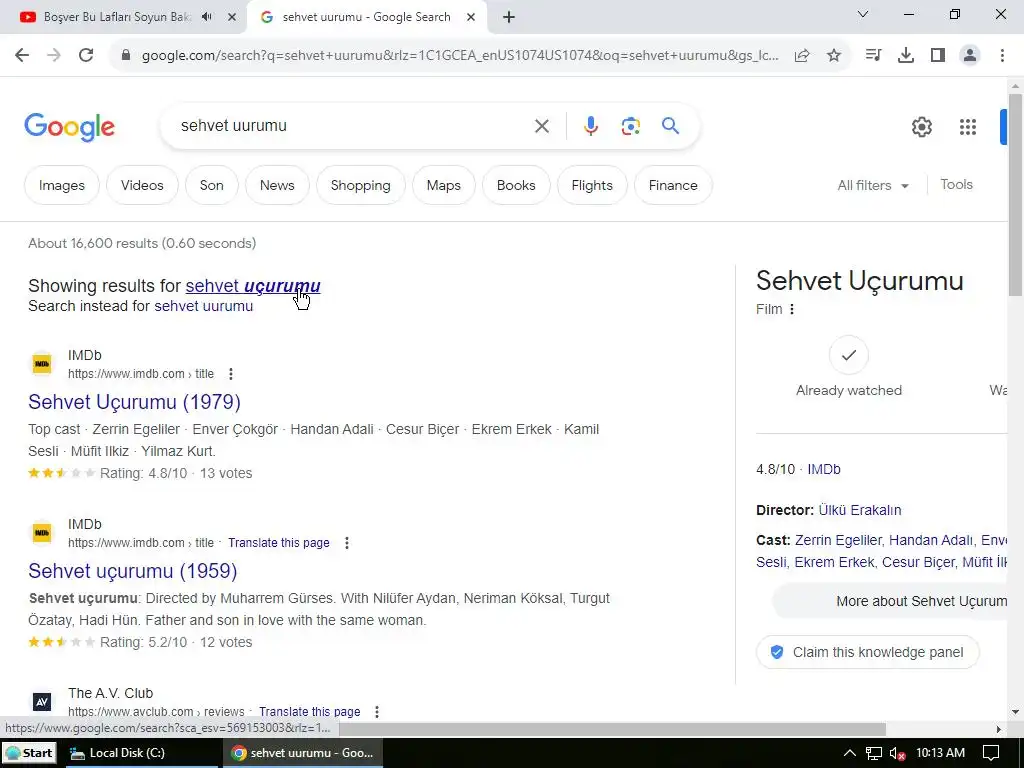Select the Flights filter

click(x=592, y=185)
